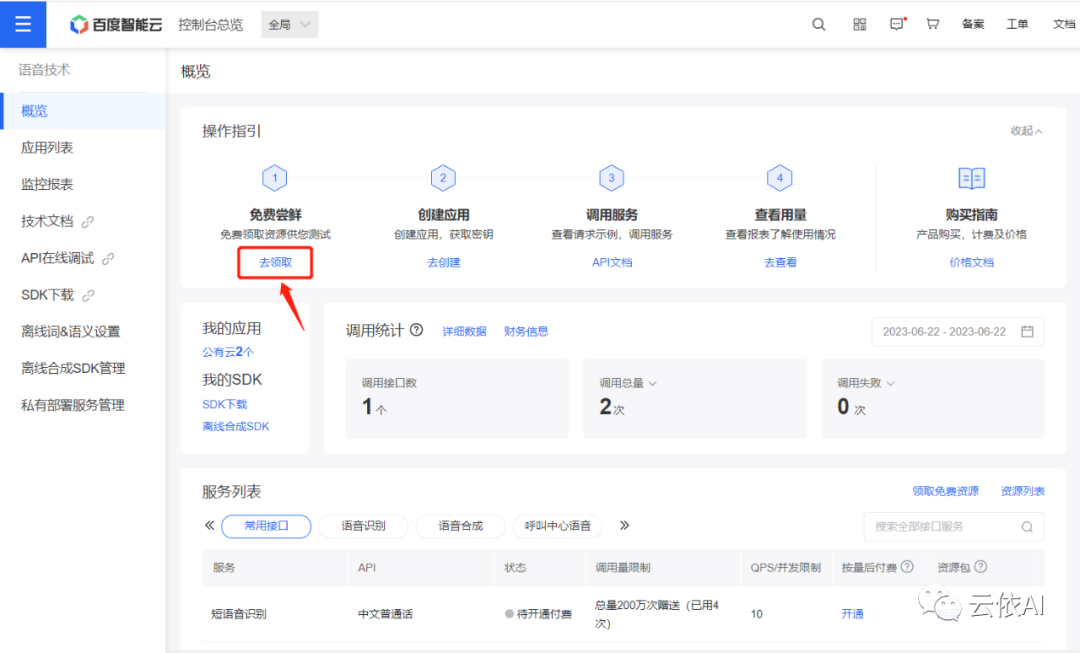Image resolution: width=1080 pixels, height=653 pixels.
Task: Click SDK下载 link under 我的SDK
Action: [225, 404]
